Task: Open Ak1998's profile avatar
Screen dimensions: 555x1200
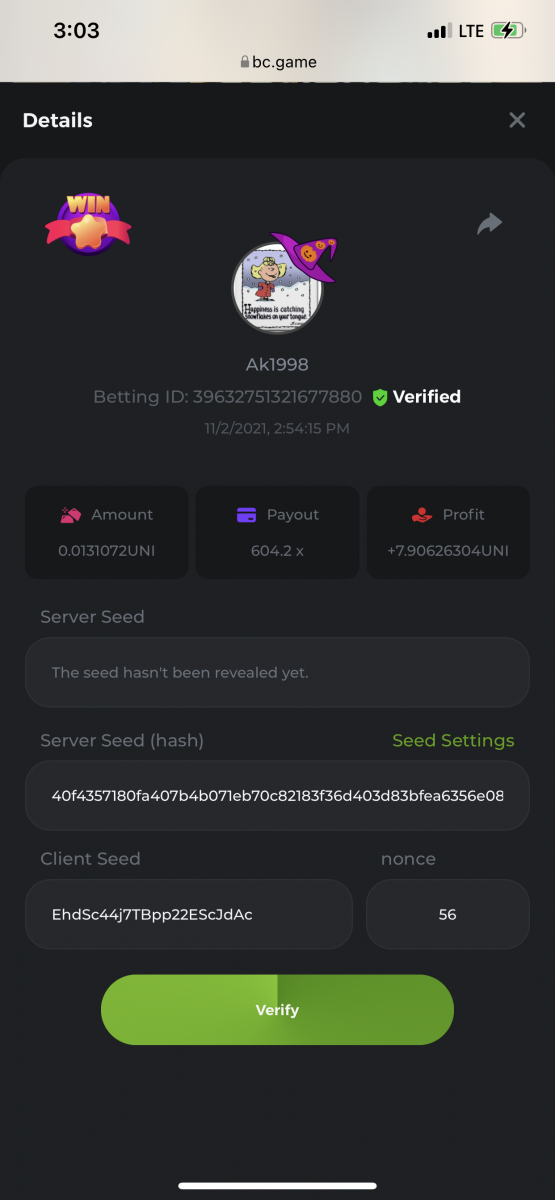Action: (x=278, y=288)
